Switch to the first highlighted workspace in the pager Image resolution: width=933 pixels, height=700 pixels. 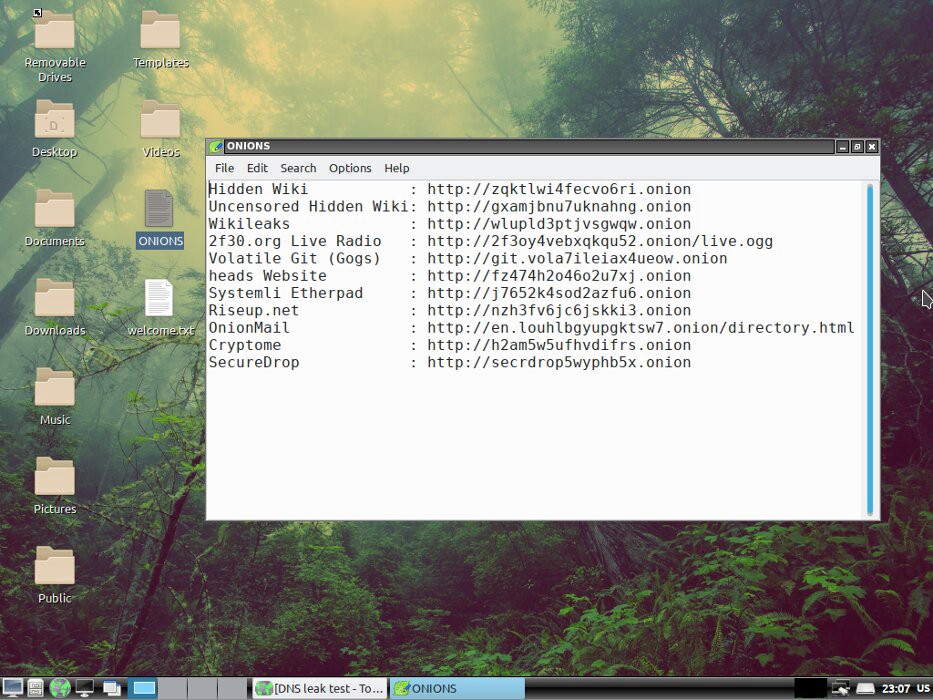coord(144,688)
